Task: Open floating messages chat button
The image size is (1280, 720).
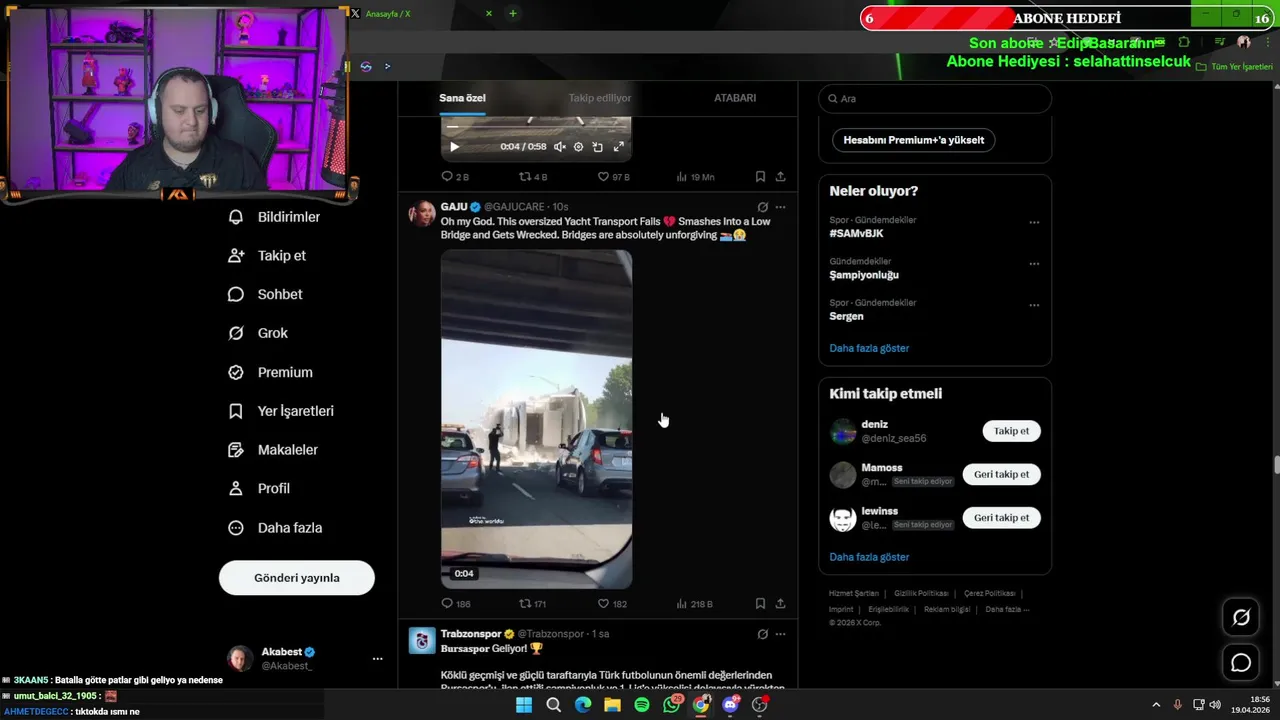Action: point(1241,663)
